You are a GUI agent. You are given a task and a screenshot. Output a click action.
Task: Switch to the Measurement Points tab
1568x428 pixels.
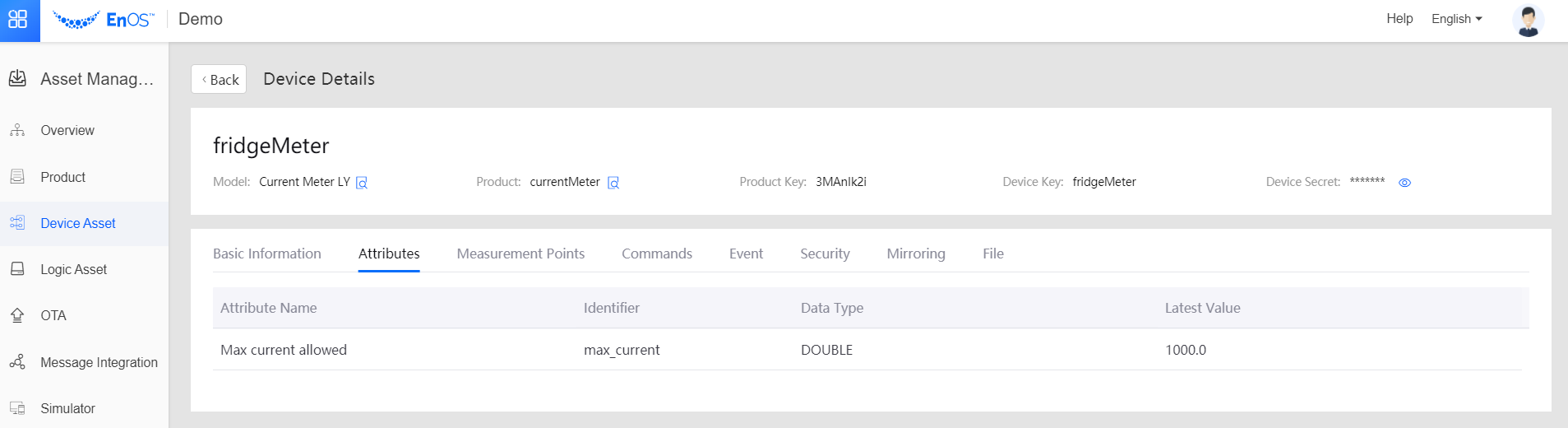(x=520, y=254)
